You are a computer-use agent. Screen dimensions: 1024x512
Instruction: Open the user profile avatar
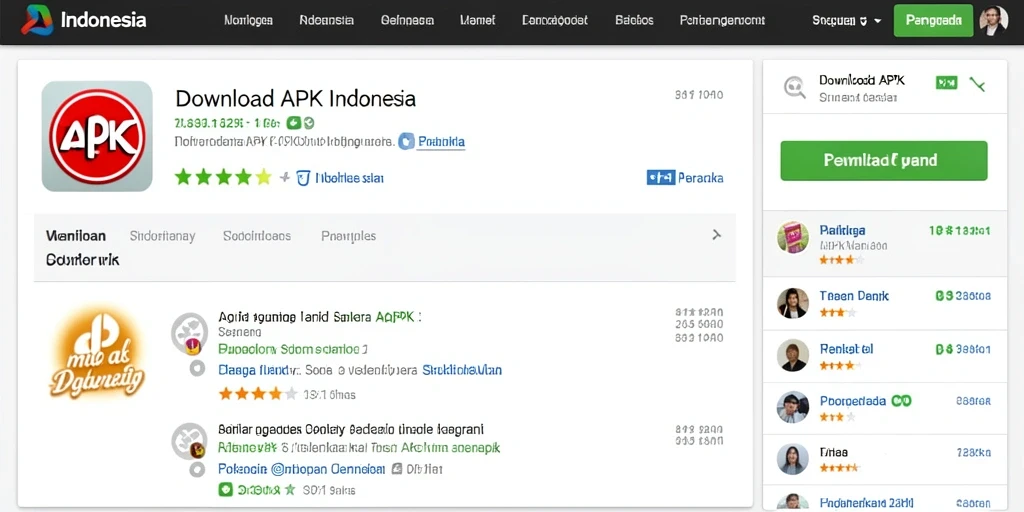[993, 20]
